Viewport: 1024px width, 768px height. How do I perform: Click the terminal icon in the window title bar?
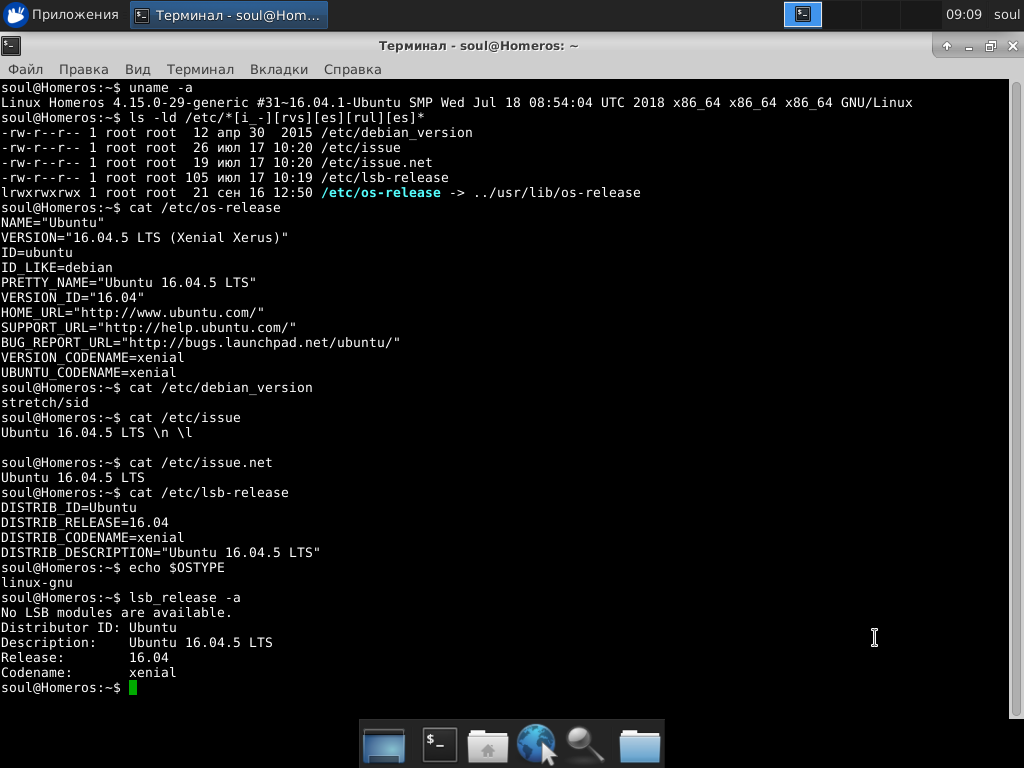click(x=11, y=46)
